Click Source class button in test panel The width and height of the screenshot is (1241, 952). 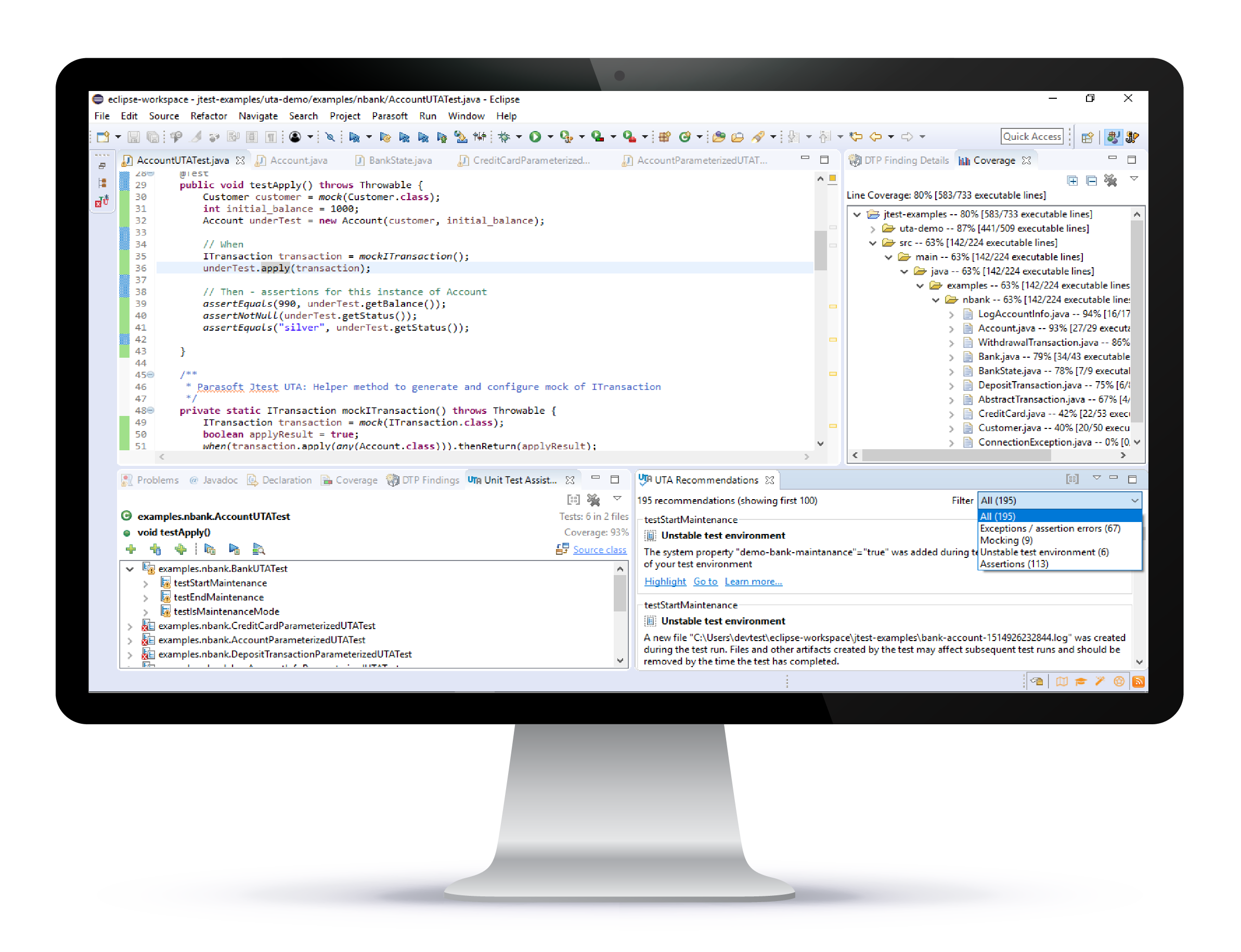[x=597, y=551]
